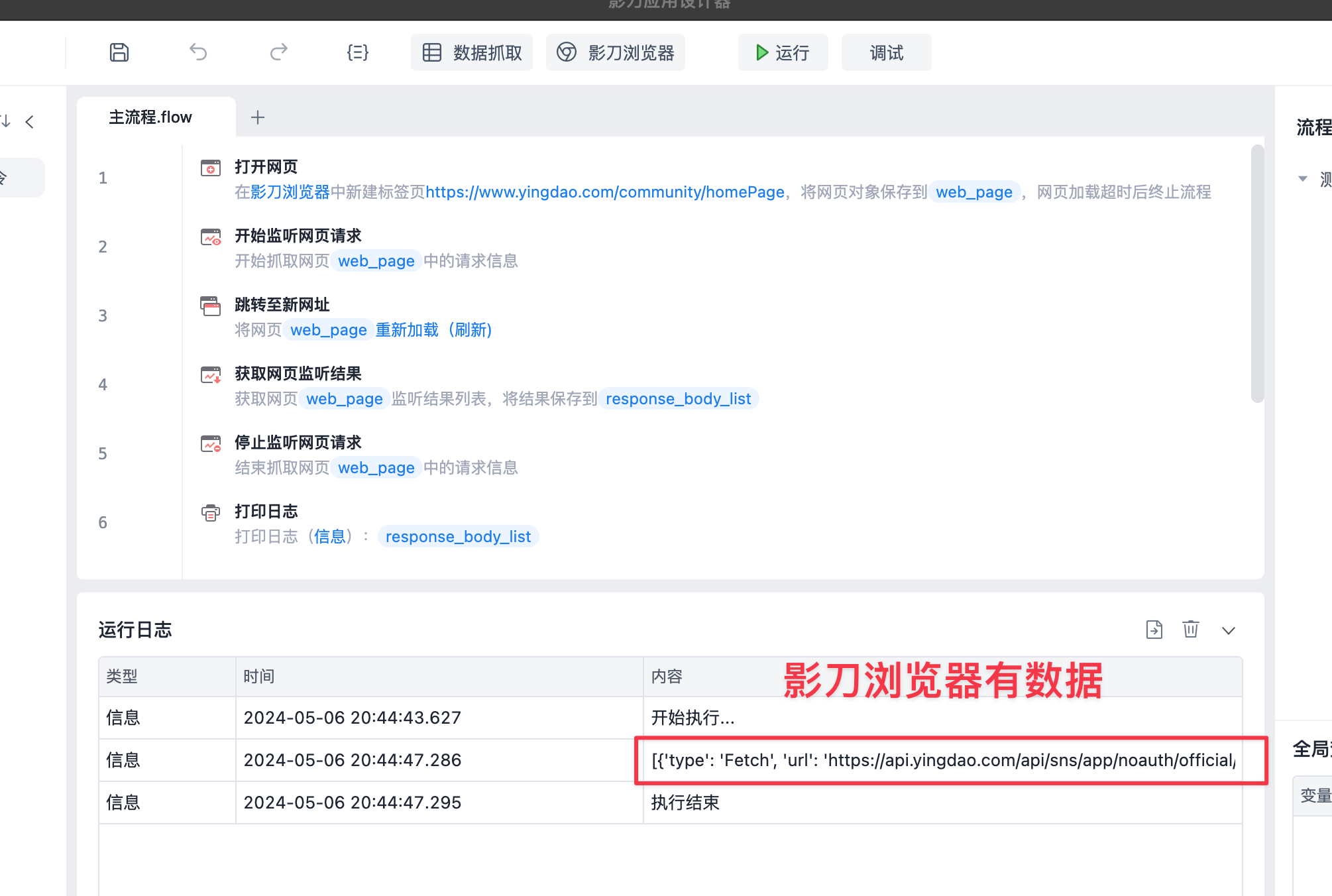The height and width of the screenshot is (896, 1332).
Task: Collapse the 运行日志 panel chevron
Action: point(1229,630)
